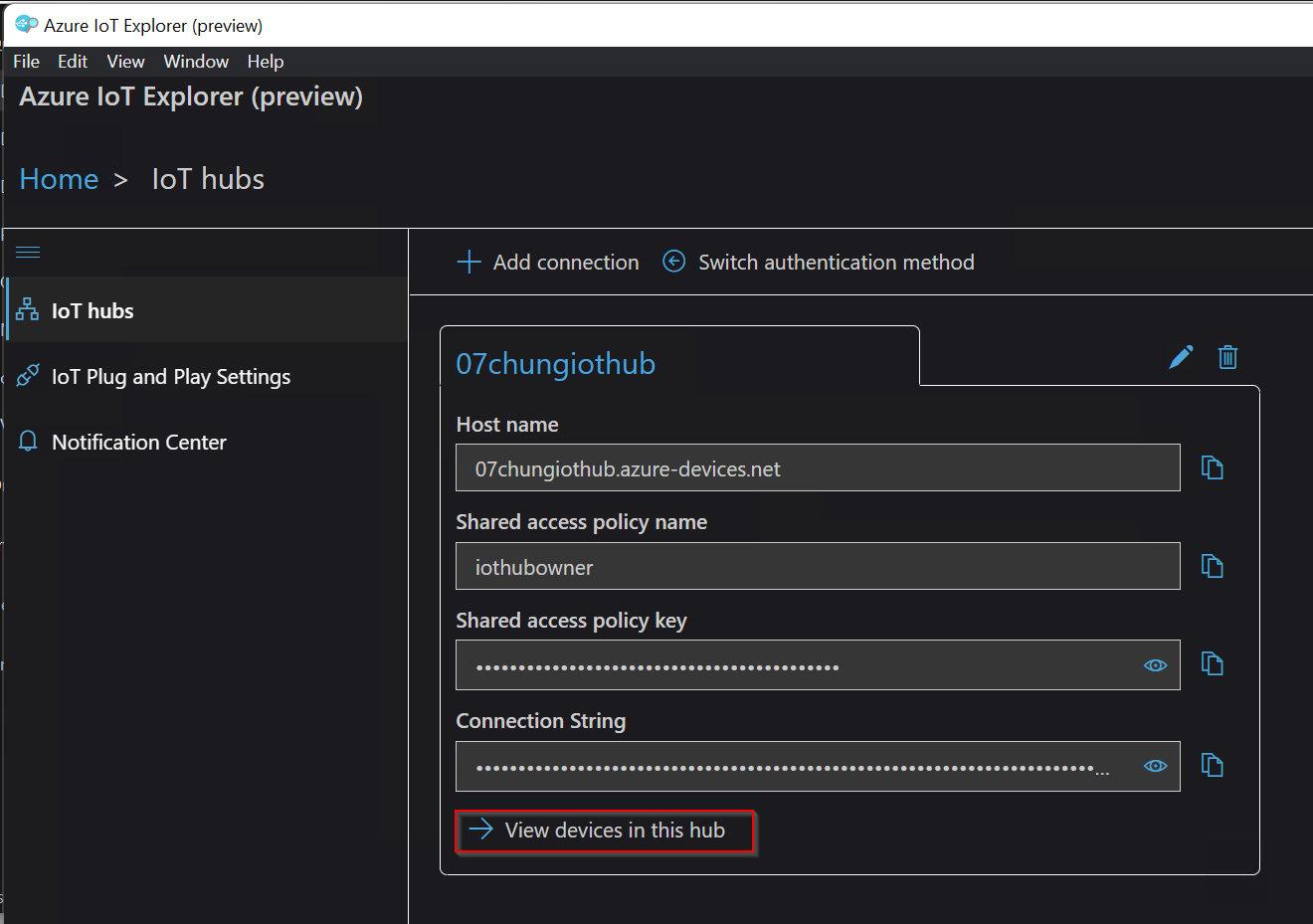Click the Azure IoT Explorer (preview) header title

click(191, 96)
